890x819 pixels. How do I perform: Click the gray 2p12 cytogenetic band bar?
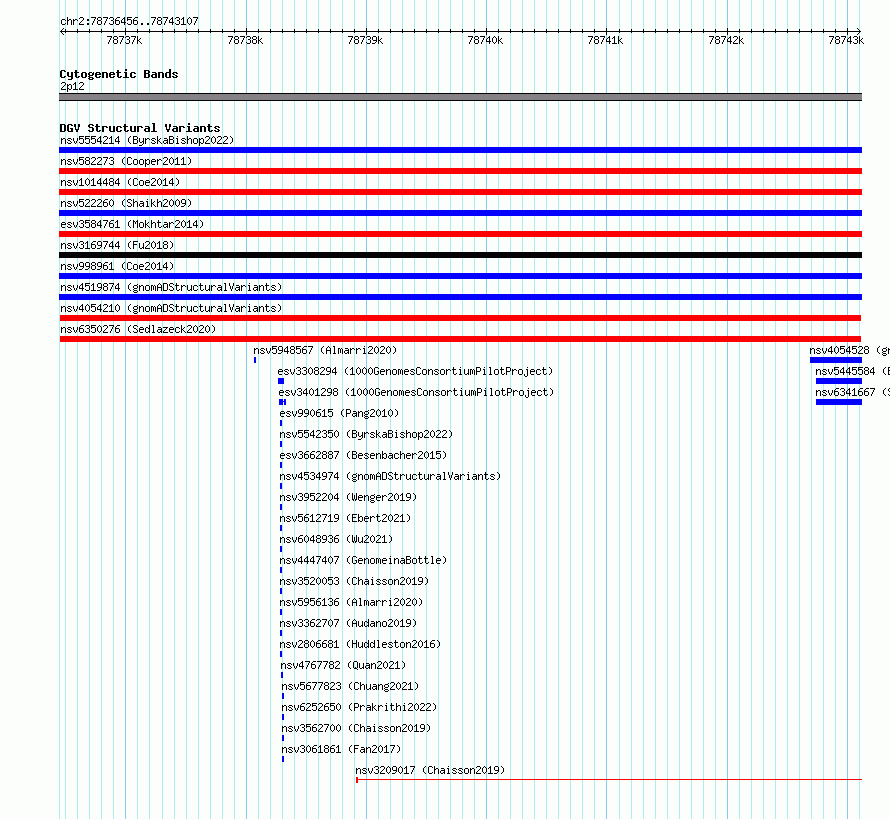(x=460, y=97)
